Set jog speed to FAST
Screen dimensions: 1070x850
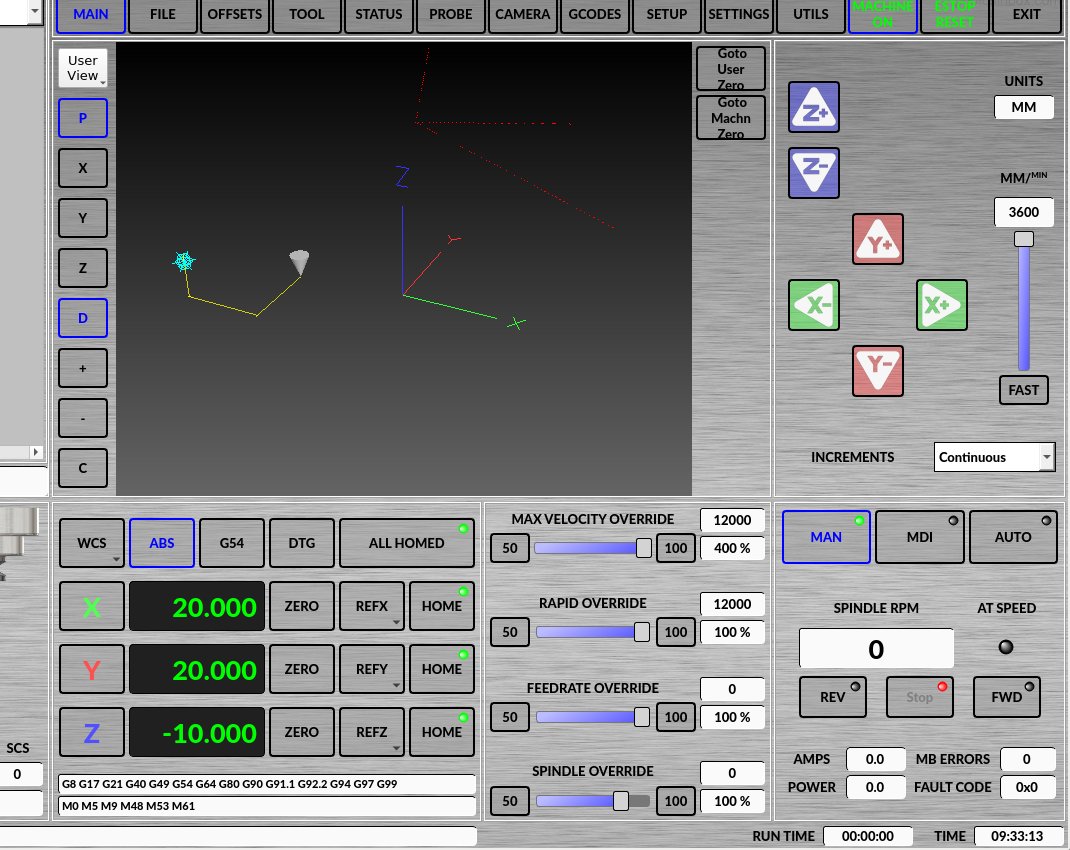(x=1024, y=390)
